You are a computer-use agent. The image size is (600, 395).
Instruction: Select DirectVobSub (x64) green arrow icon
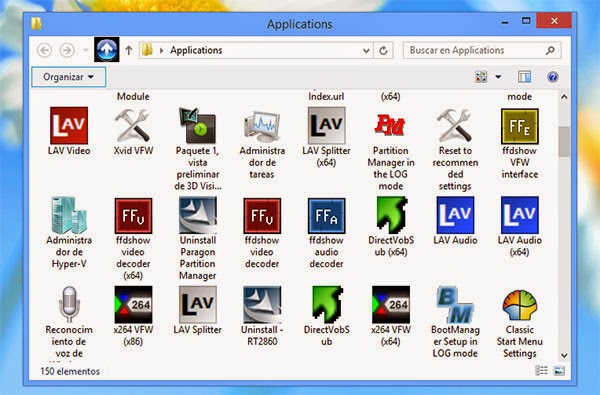[x=391, y=215]
